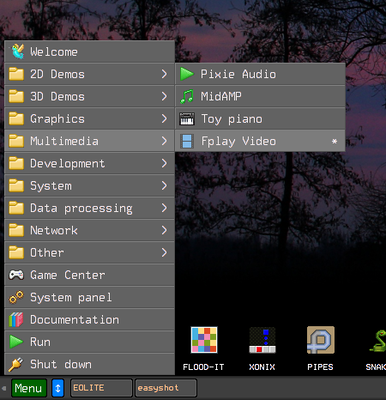Screen dimensions: 386x400
Task: Expand the Graphics submenu arrow
Action: pos(164,119)
